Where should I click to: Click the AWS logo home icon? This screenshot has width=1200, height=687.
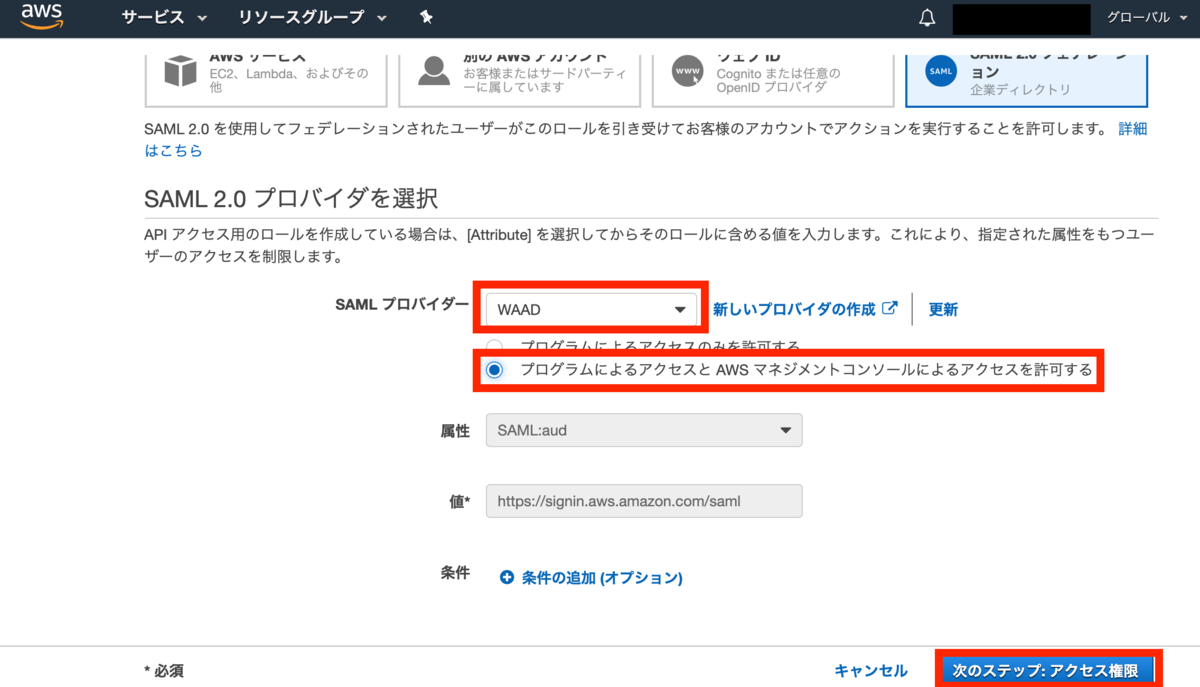(41, 18)
